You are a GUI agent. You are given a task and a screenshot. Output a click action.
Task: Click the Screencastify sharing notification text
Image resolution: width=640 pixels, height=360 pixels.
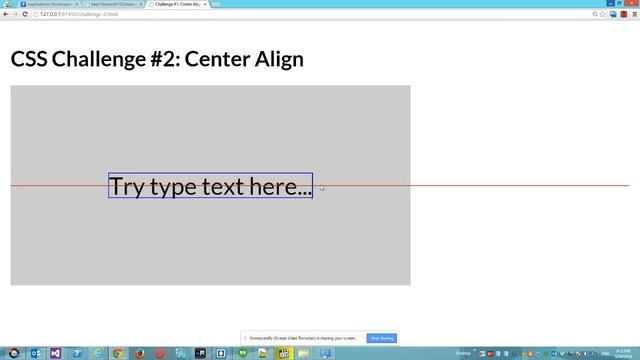tap(302, 338)
